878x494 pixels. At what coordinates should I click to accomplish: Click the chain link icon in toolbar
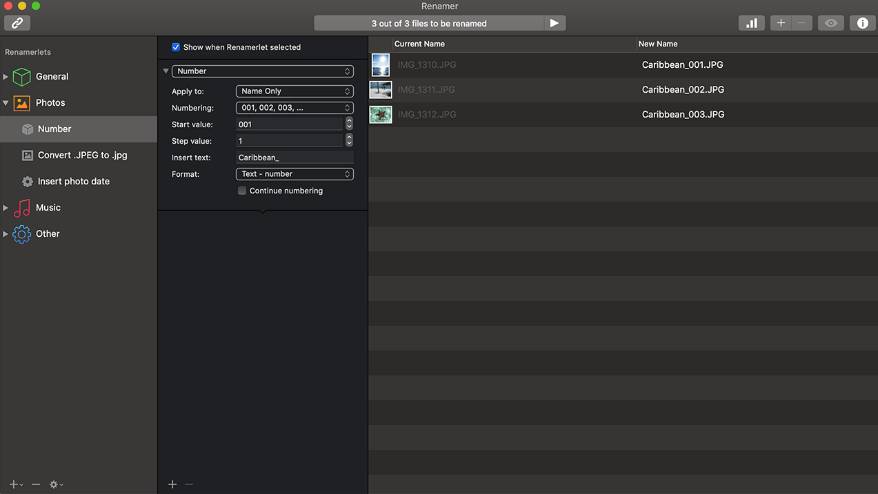(x=16, y=23)
